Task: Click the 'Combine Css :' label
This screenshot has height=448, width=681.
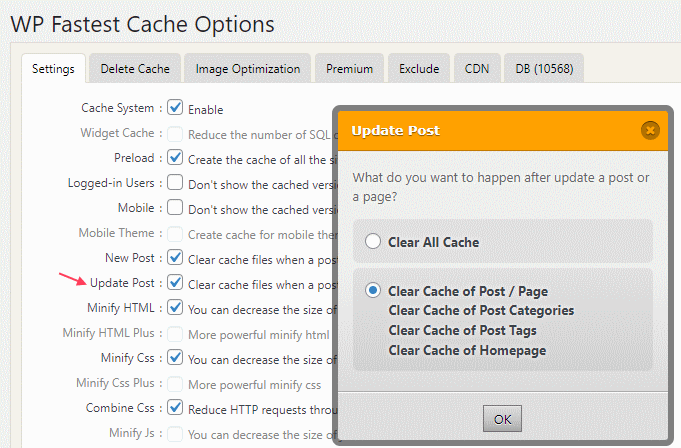Action: pyautogui.click(x=124, y=408)
